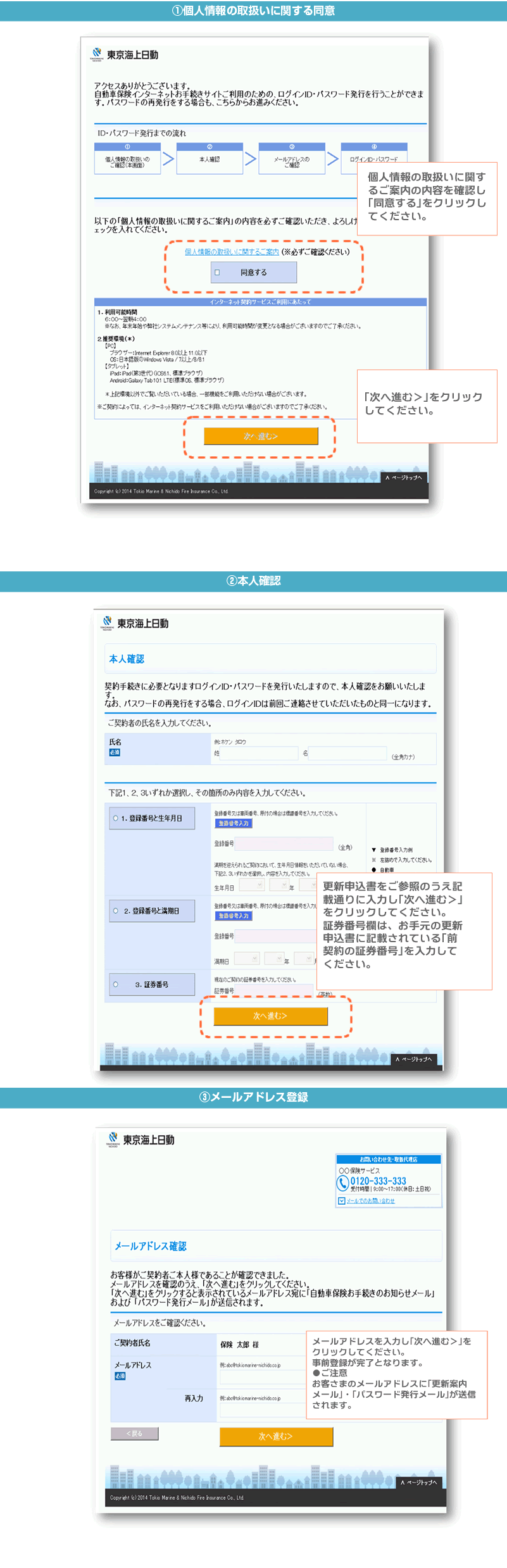The height and width of the screenshot is (1568, 507).
Task: Tick the 同意する checkbox
Action: click(217, 273)
